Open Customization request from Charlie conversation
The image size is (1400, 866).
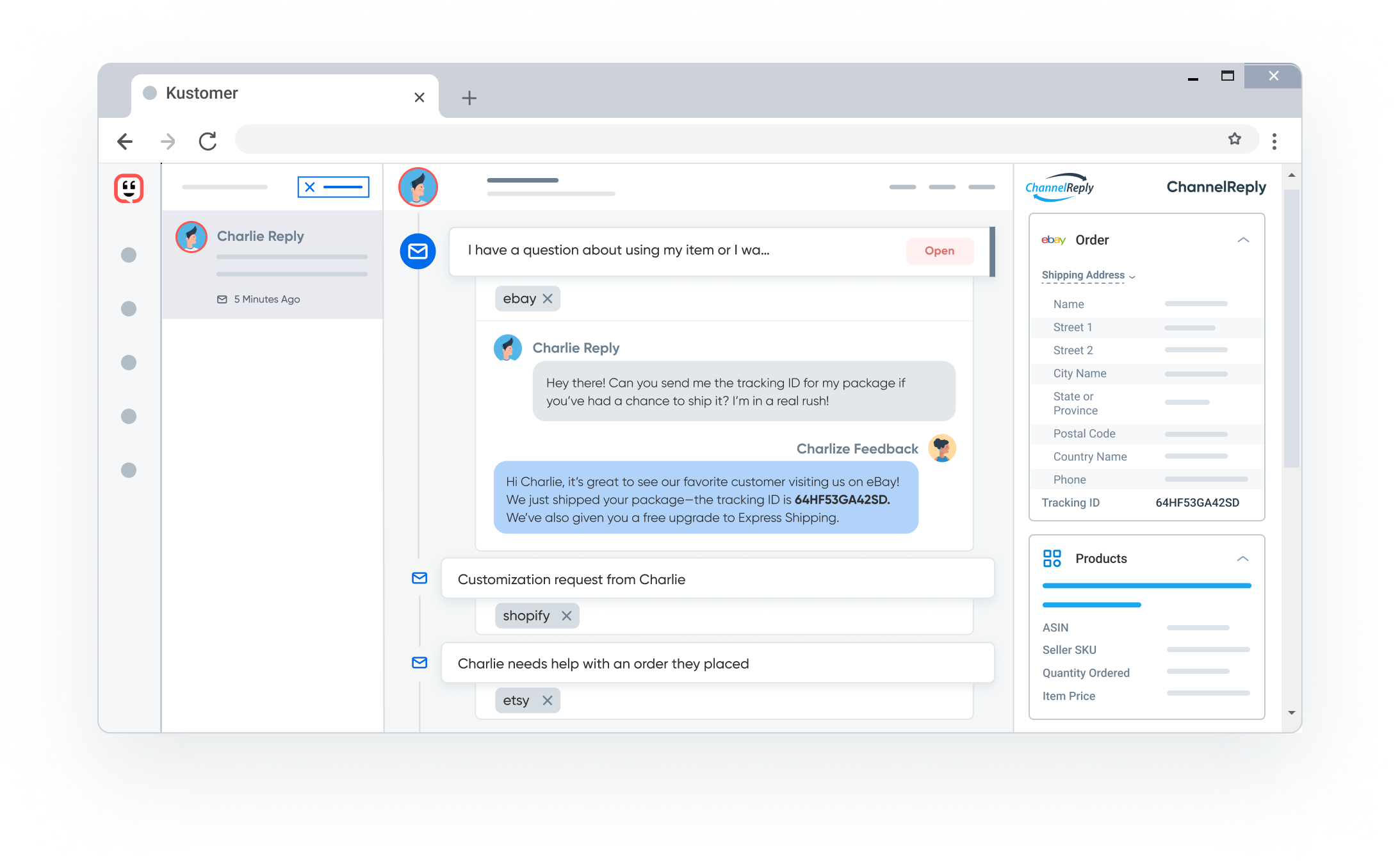coord(717,579)
